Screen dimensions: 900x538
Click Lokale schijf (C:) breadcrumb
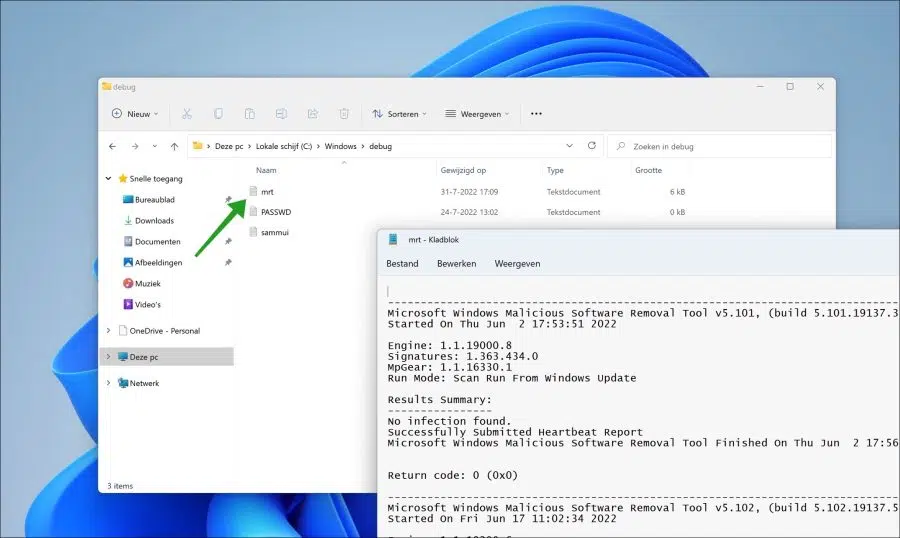pyautogui.click(x=284, y=146)
